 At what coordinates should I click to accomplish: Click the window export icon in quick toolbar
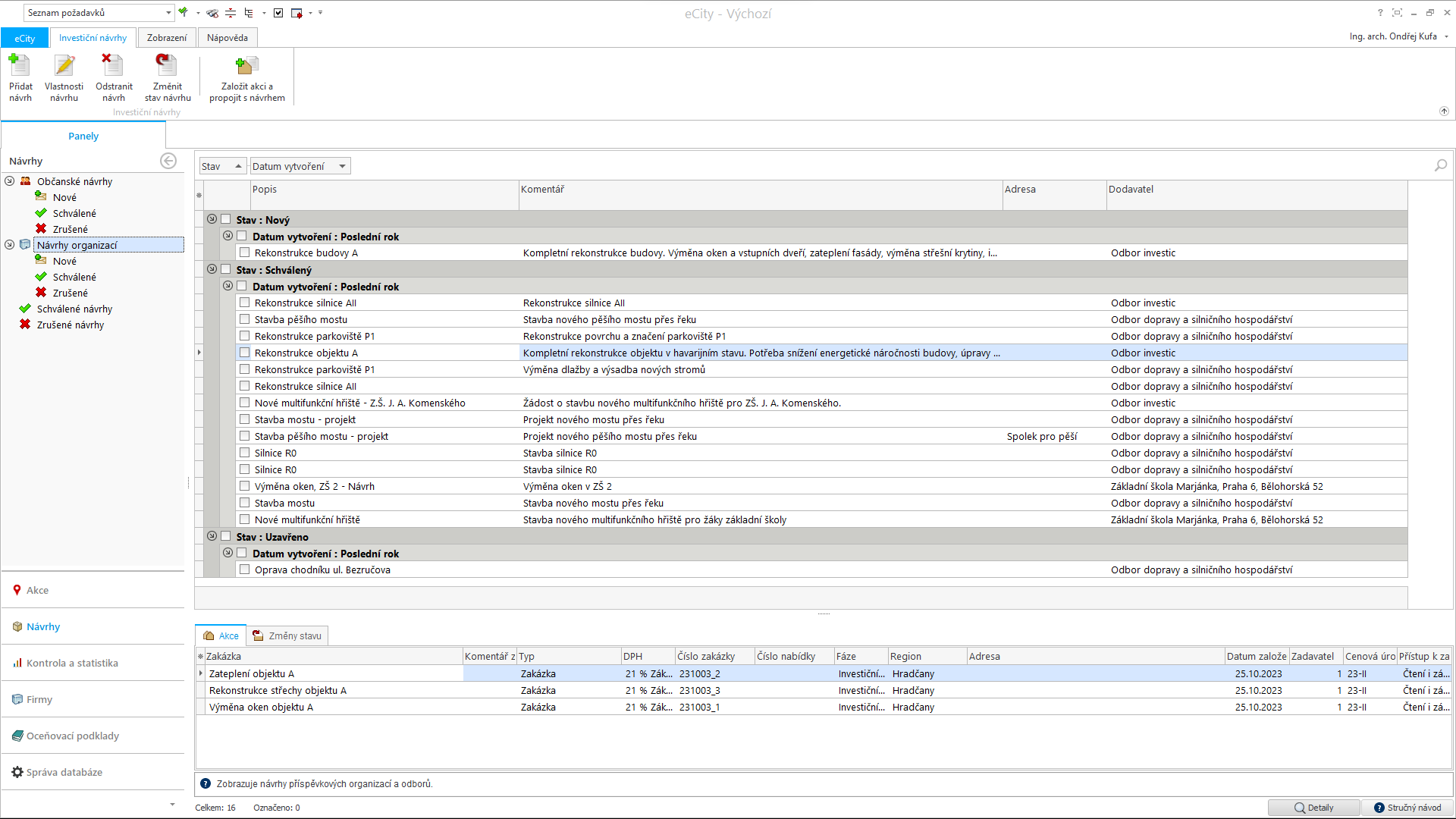pyautogui.click(x=297, y=13)
